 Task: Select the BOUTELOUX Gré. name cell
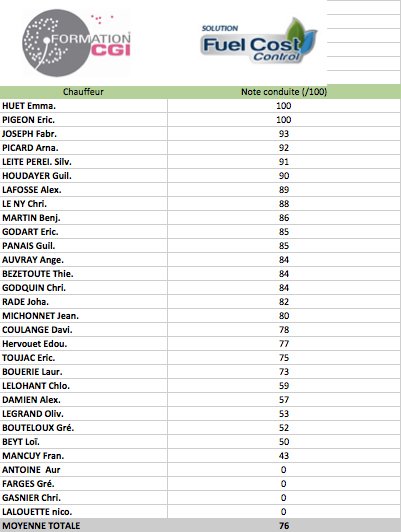(x=83, y=428)
